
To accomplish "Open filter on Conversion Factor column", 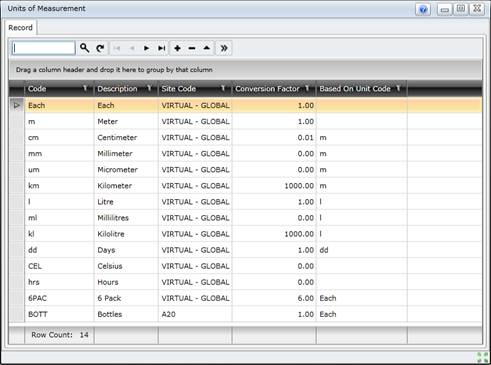I will pyautogui.click(x=307, y=88).
